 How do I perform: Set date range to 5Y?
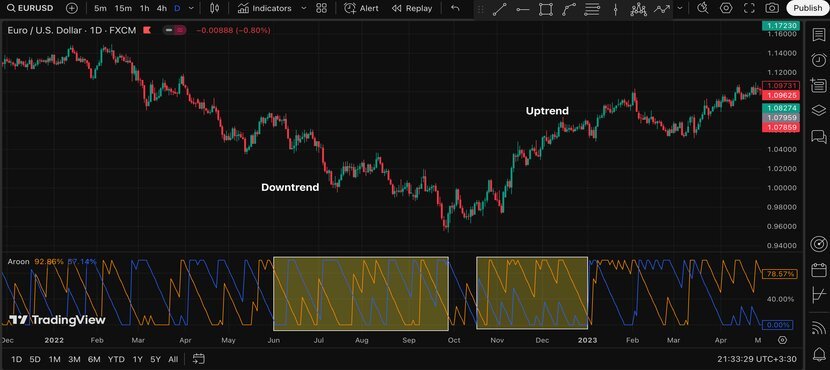[155, 359]
